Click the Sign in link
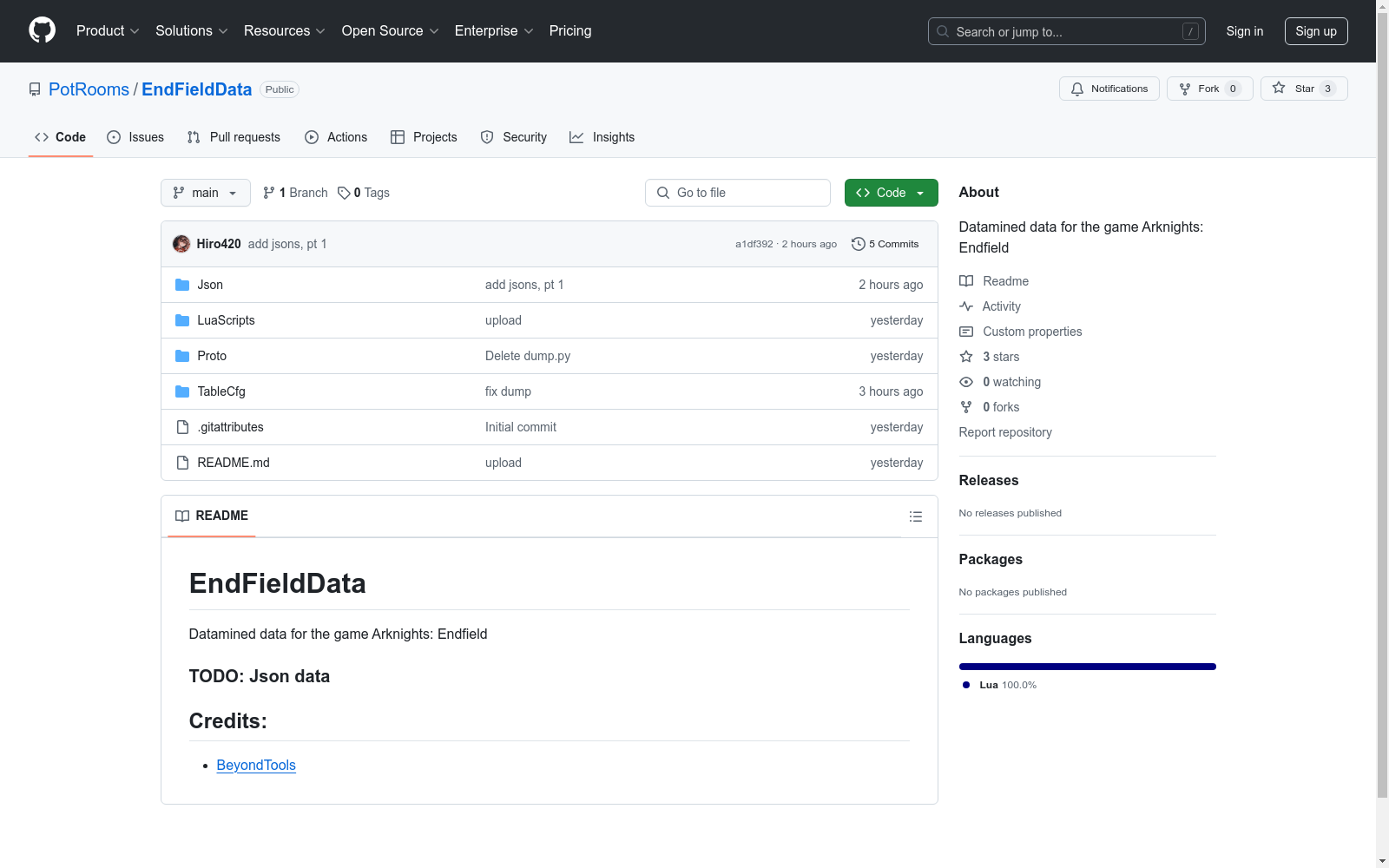 (x=1245, y=31)
